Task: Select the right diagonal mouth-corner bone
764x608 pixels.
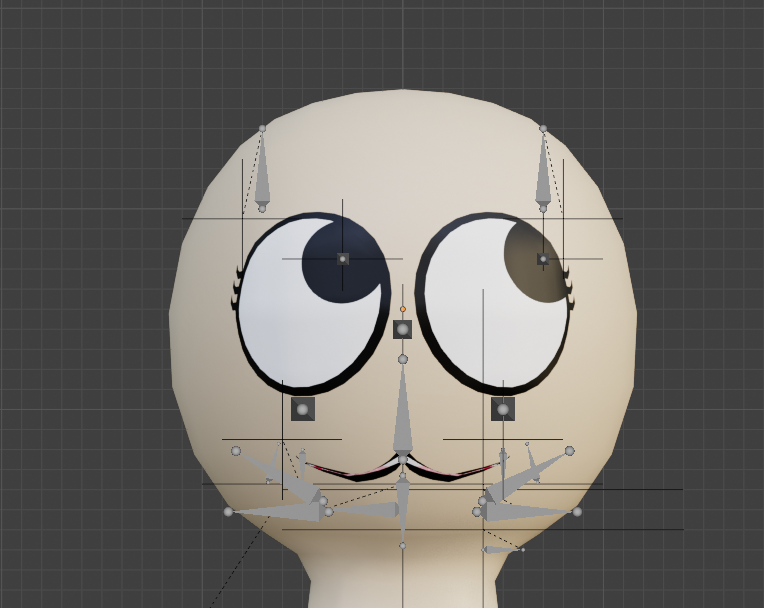Action: pyautogui.click(x=526, y=477)
